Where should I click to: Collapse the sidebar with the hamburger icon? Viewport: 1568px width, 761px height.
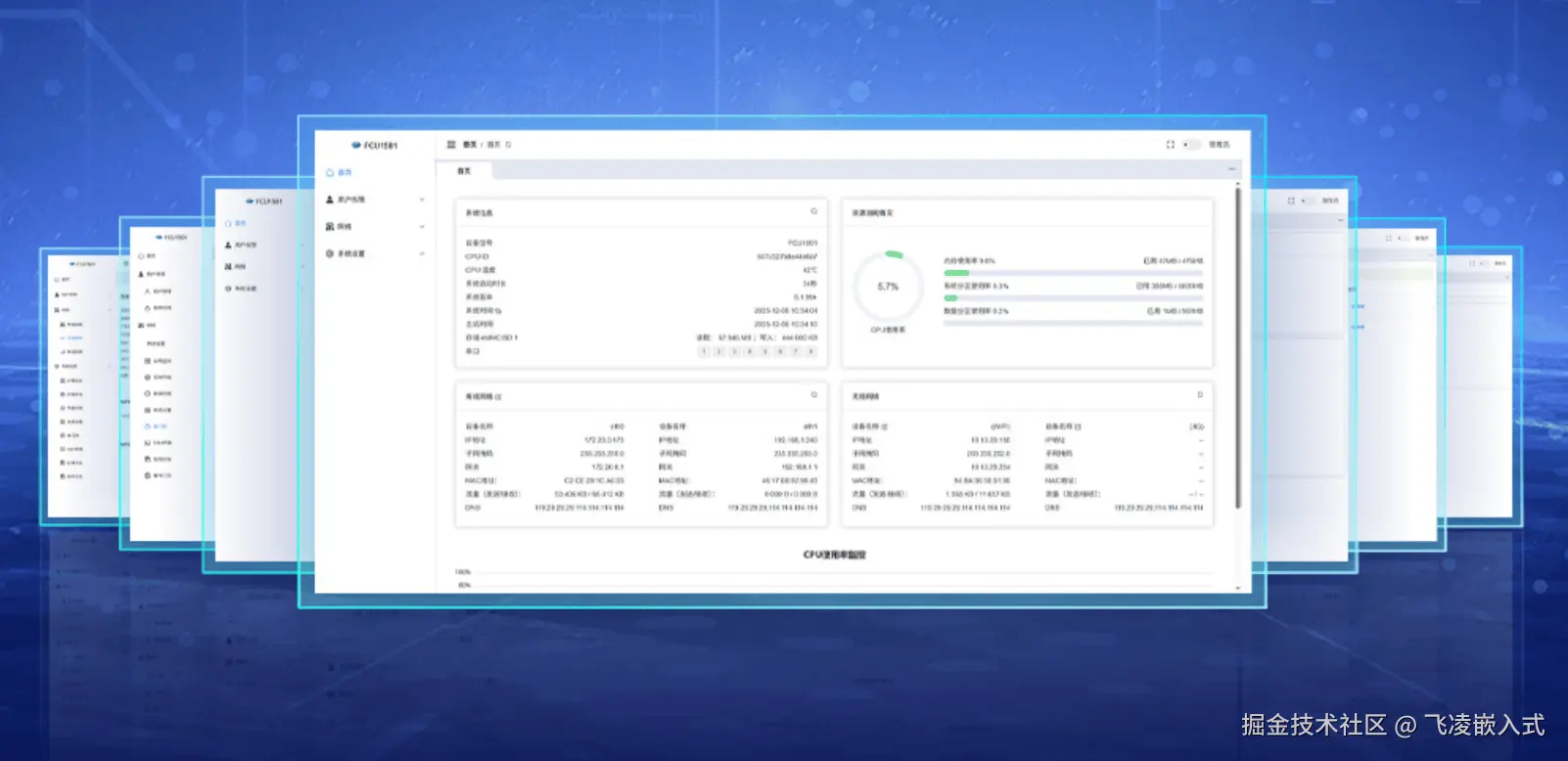point(451,144)
